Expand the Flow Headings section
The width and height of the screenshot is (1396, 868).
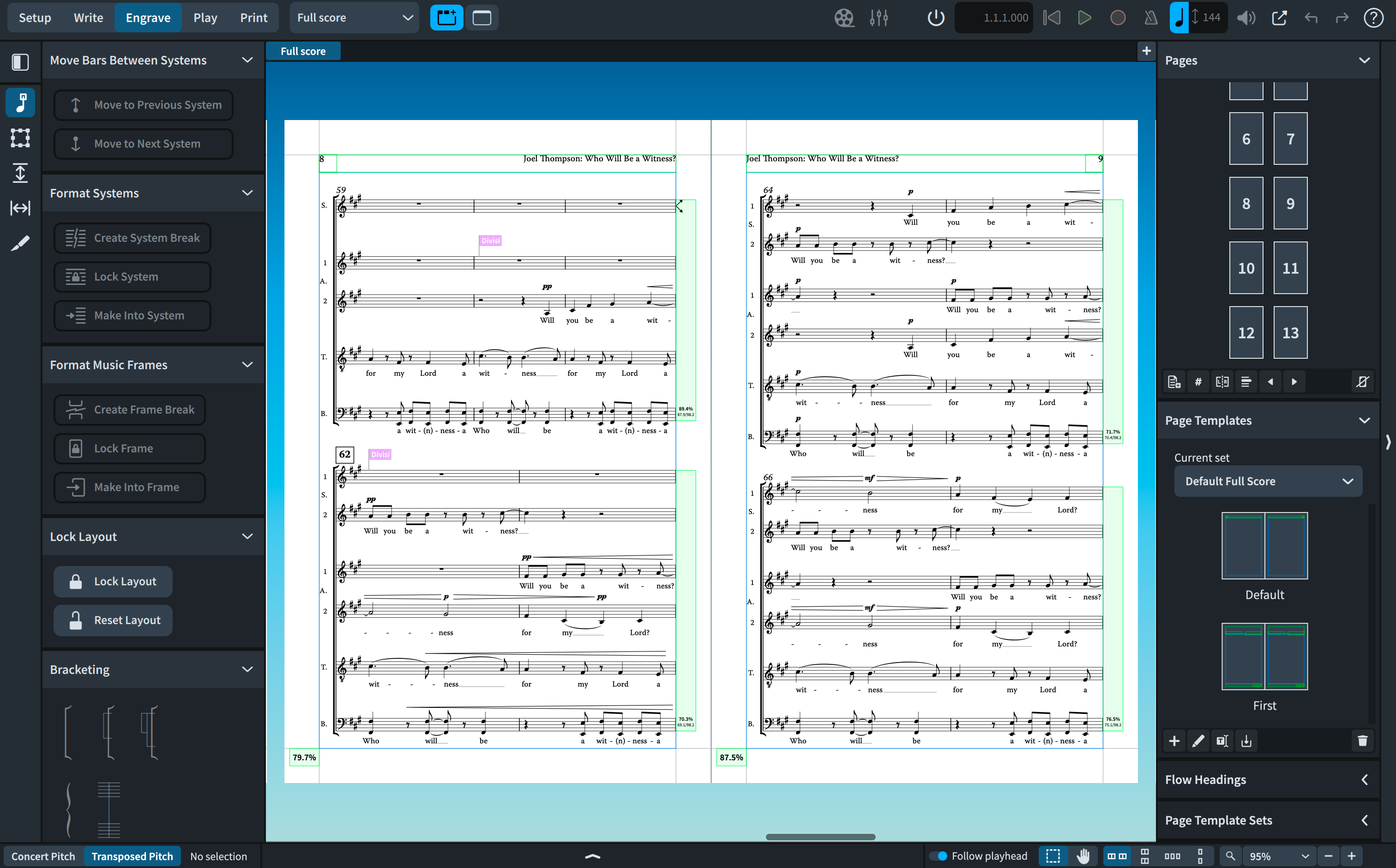[1365, 779]
